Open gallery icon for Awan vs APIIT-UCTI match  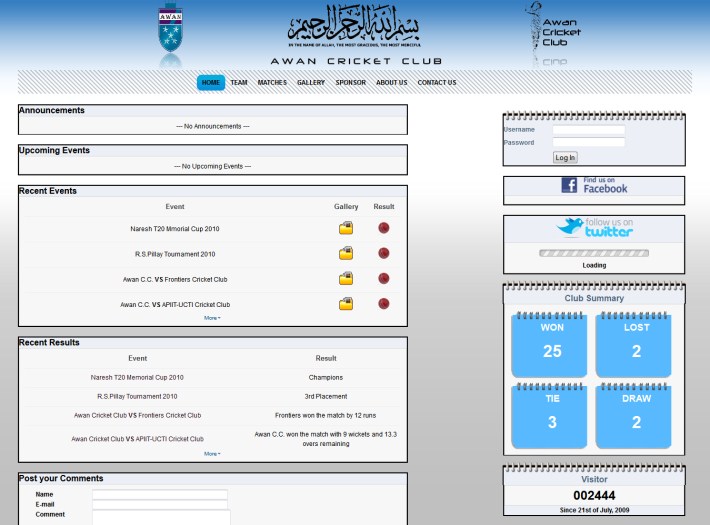click(x=346, y=304)
